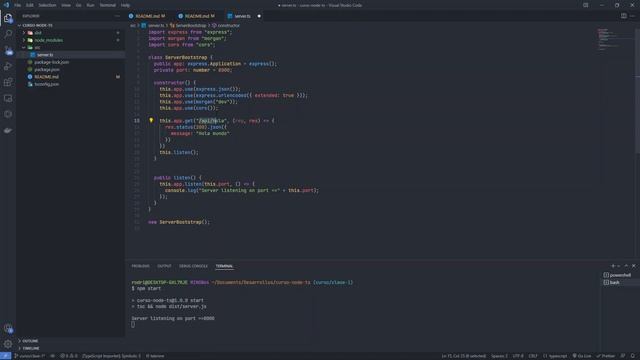
Task: Open the Selection menu
Action: pyautogui.click(x=47, y=5)
